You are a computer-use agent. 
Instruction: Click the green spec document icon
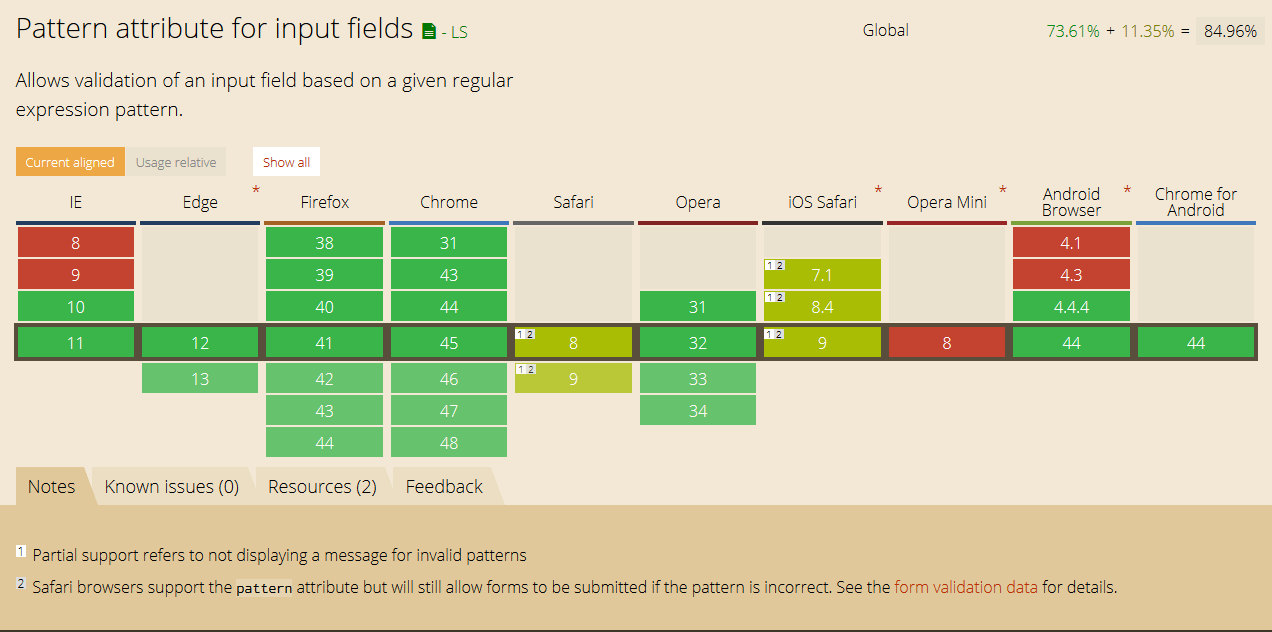coord(429,31)
